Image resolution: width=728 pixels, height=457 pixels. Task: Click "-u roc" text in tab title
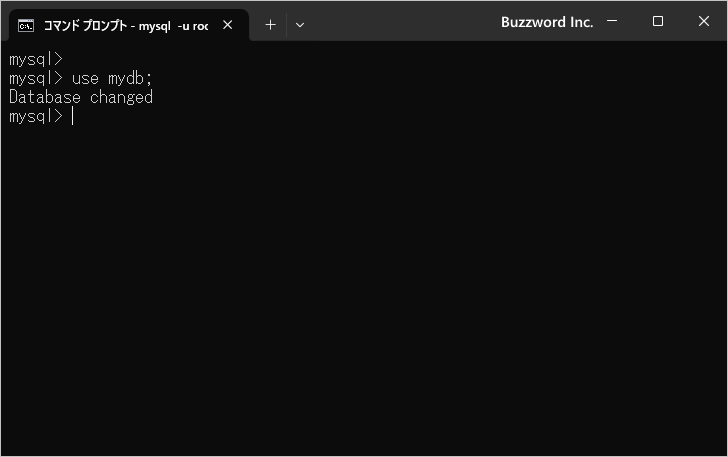point(192,25)
